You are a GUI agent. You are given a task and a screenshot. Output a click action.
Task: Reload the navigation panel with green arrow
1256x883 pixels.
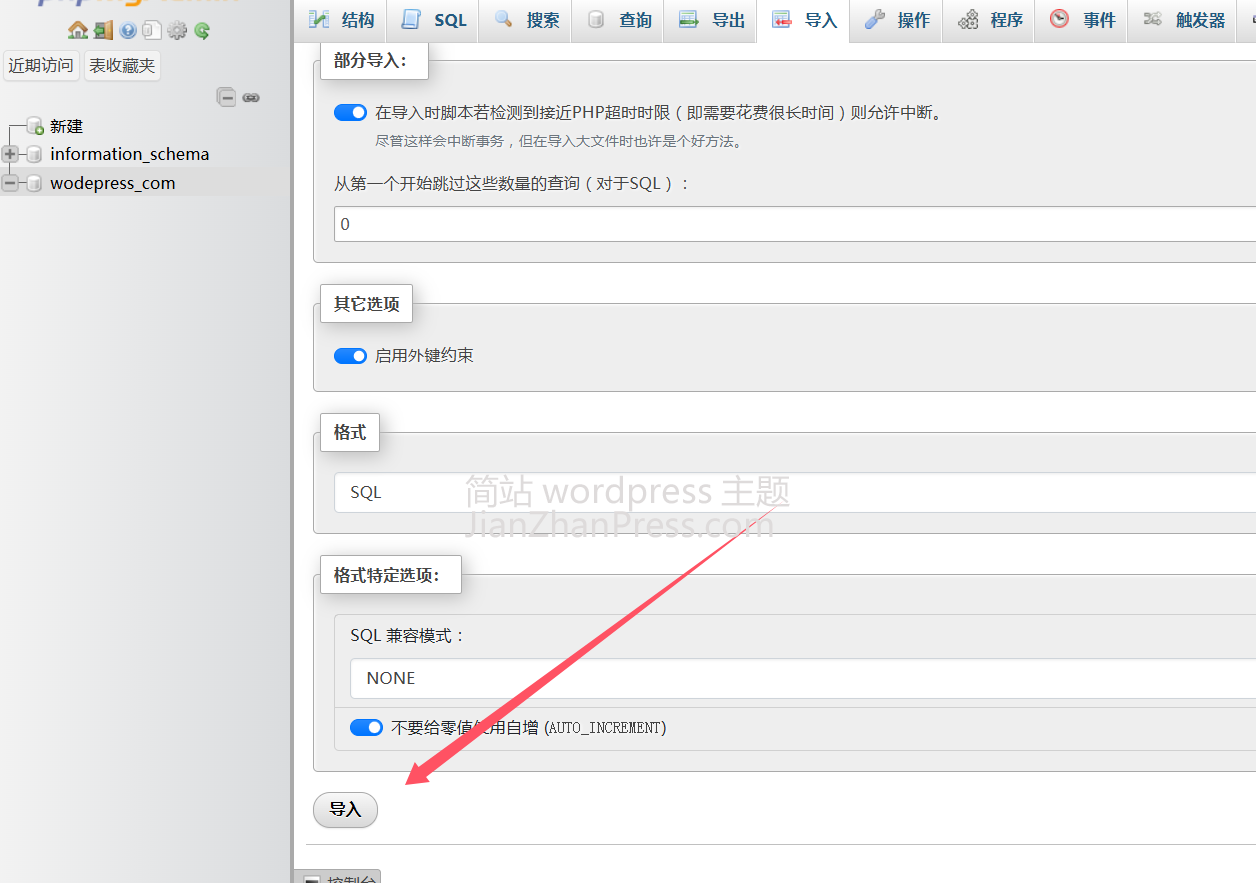pos(202,31)
